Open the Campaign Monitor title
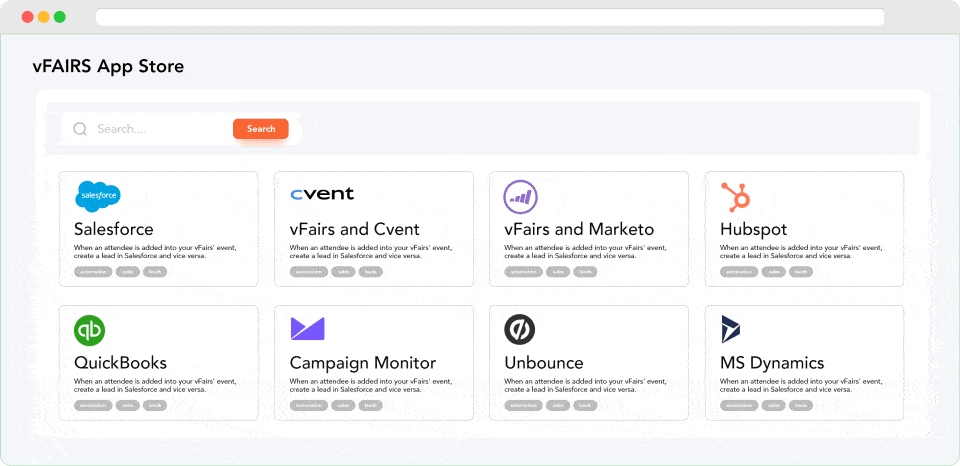 363,363
